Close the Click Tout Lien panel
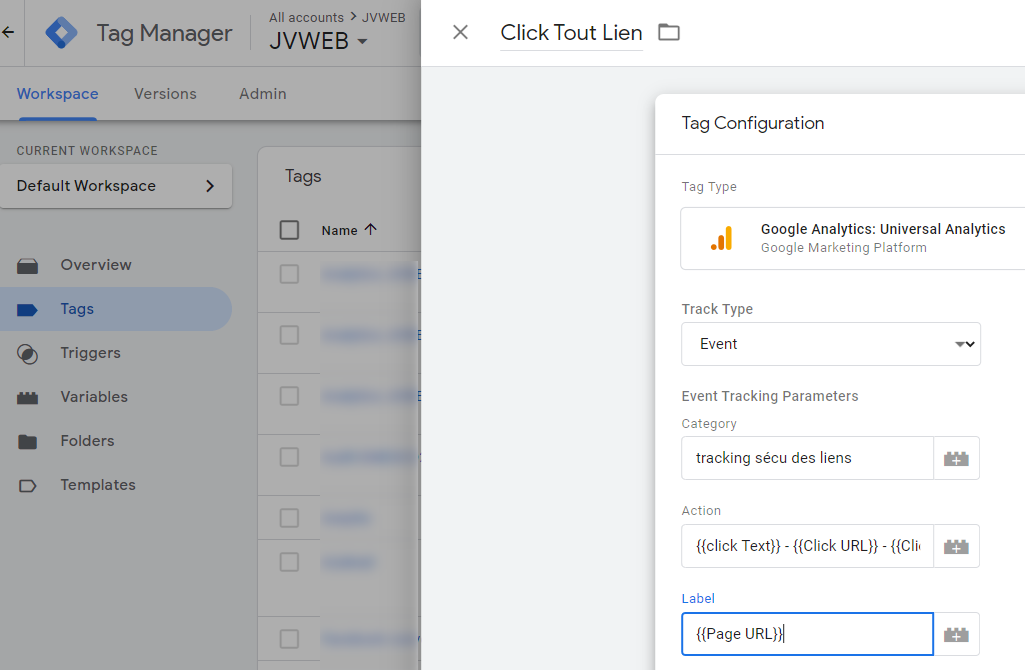 pos(460,32)
